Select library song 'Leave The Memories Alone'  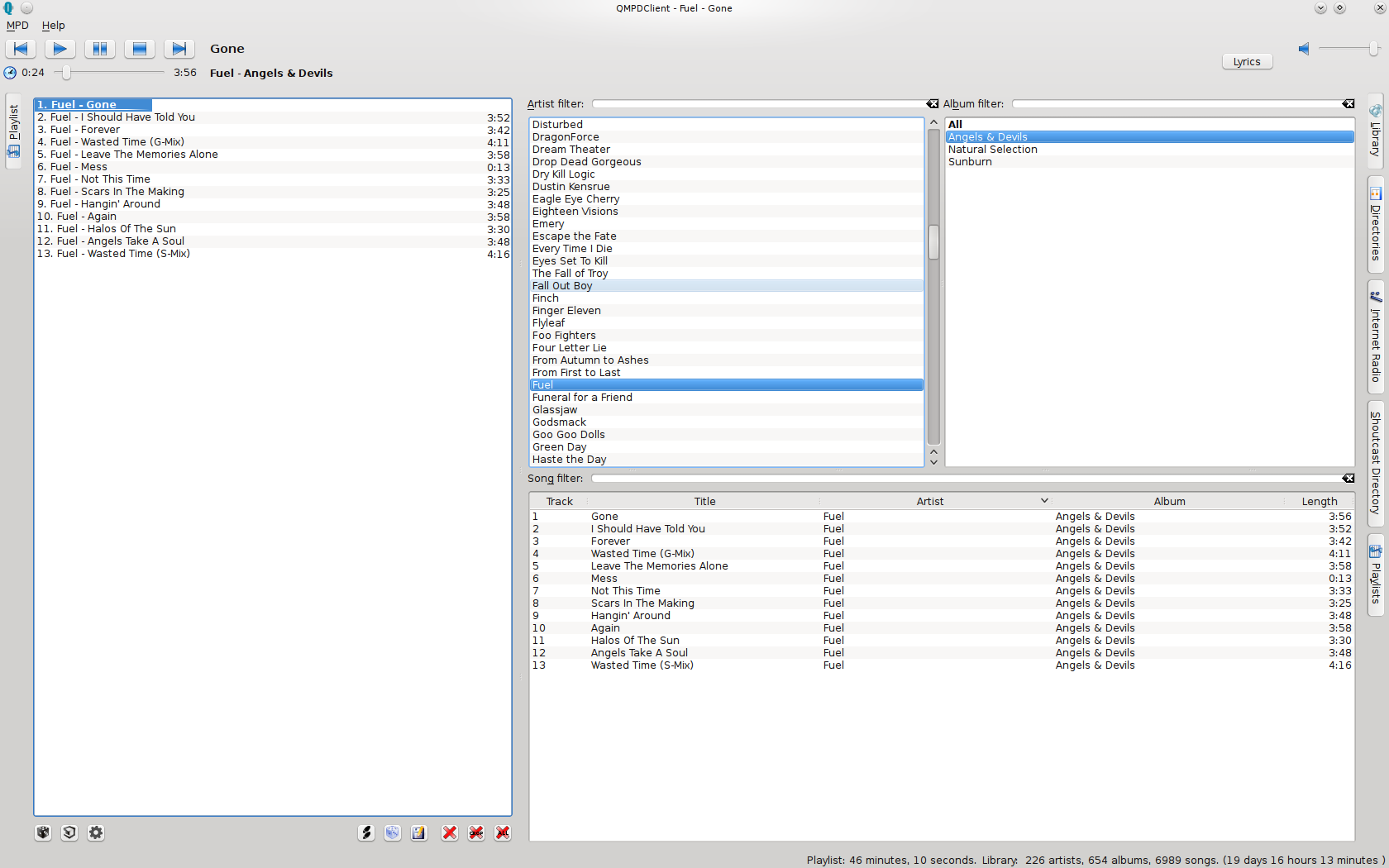click(x=942, y=566)
